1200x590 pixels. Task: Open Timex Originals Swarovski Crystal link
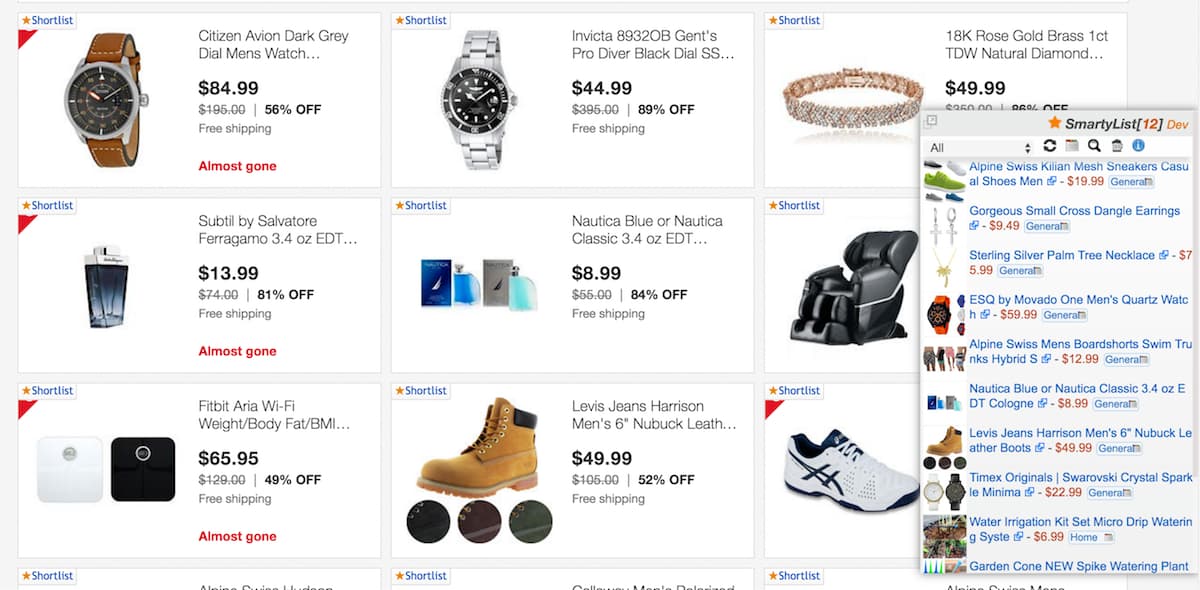click(1080, 477)
